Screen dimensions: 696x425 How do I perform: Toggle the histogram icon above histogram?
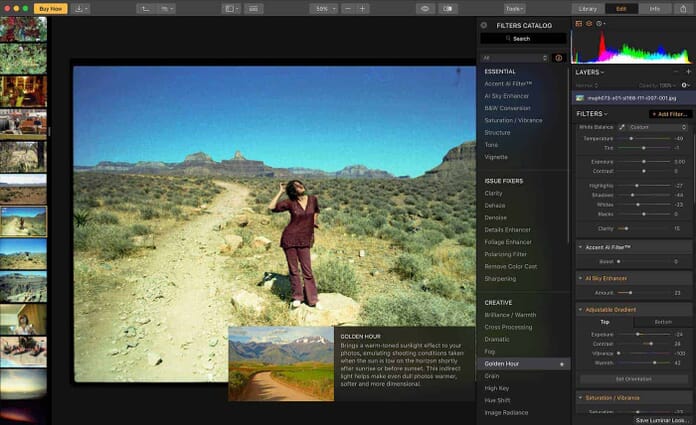[578, 24]
